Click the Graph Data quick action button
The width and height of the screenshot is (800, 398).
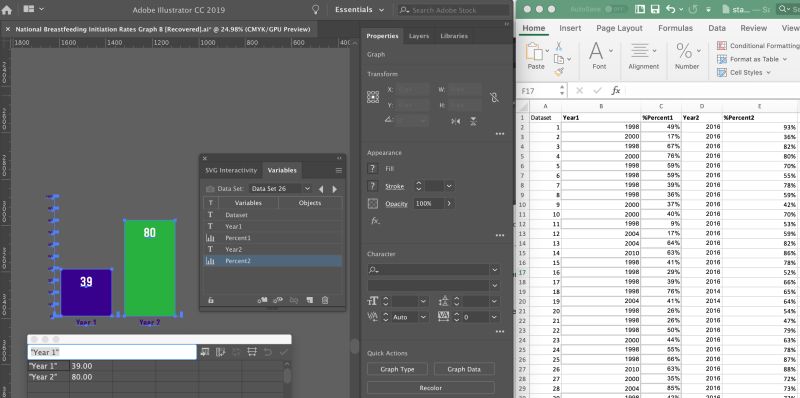[x=464, y=369]
